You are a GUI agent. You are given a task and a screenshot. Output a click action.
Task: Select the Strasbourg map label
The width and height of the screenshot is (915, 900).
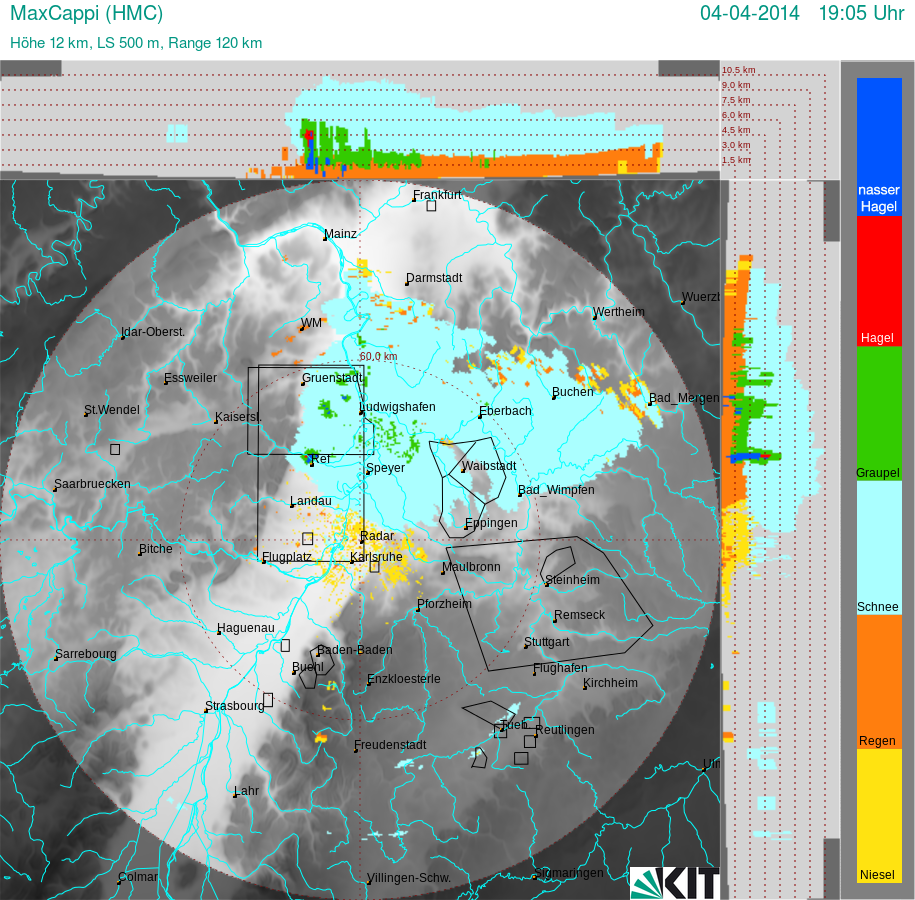coord(234,706)
